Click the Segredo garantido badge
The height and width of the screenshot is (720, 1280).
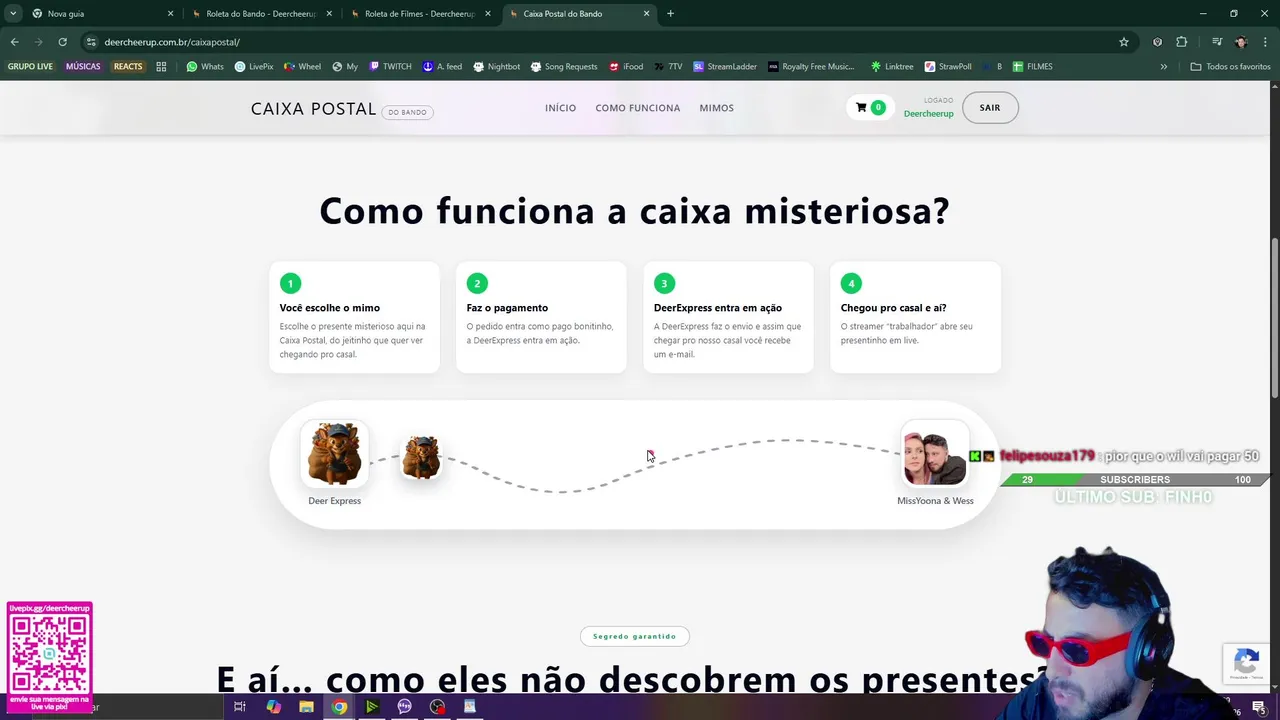pos(634,636)
